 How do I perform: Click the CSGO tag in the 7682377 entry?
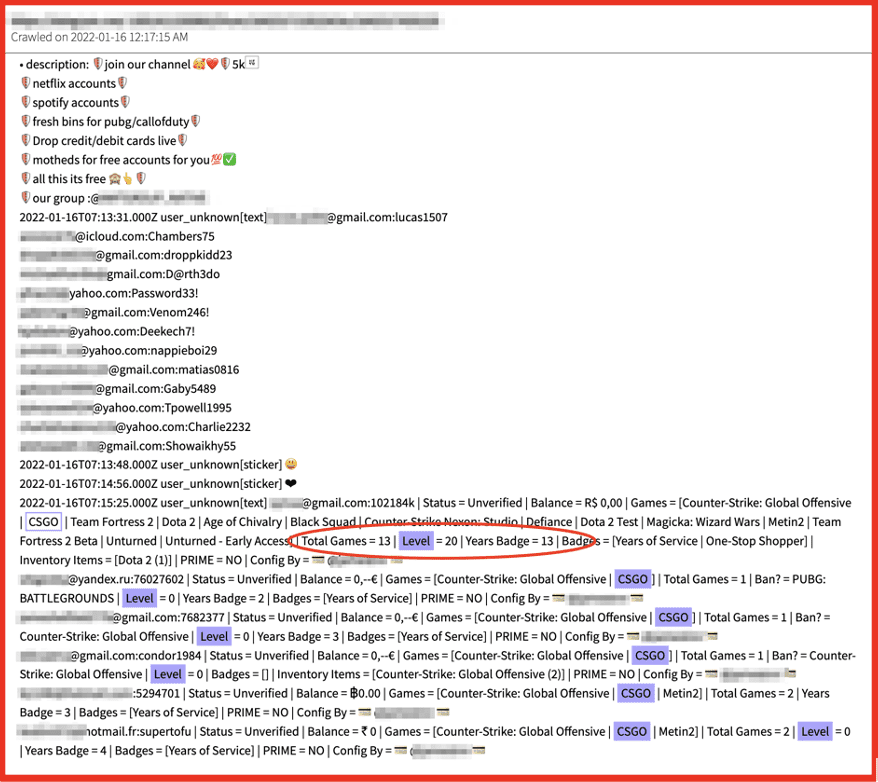click(673, 617)
